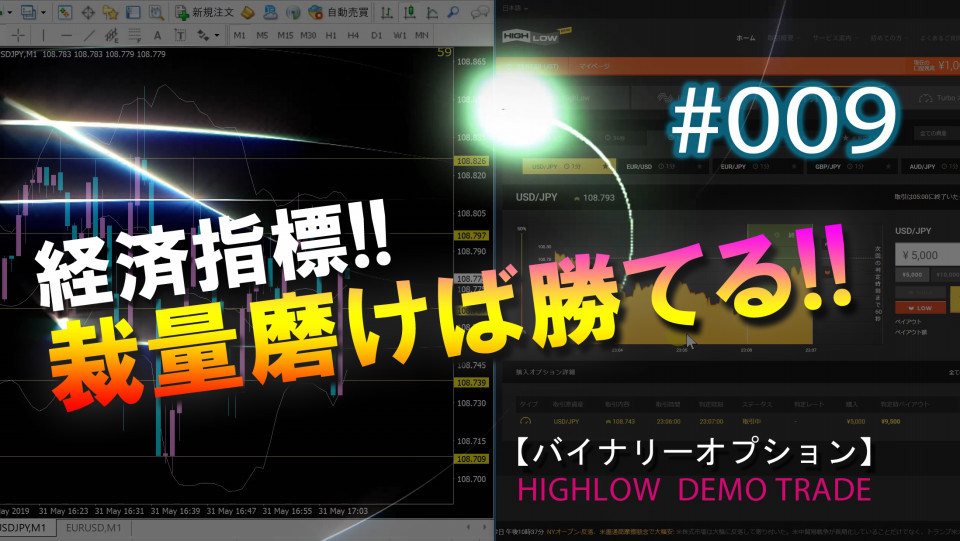This screenshot has width=960, height=541.
Task: Select the EUR/JPY asset tab
Action: [757, 166]
